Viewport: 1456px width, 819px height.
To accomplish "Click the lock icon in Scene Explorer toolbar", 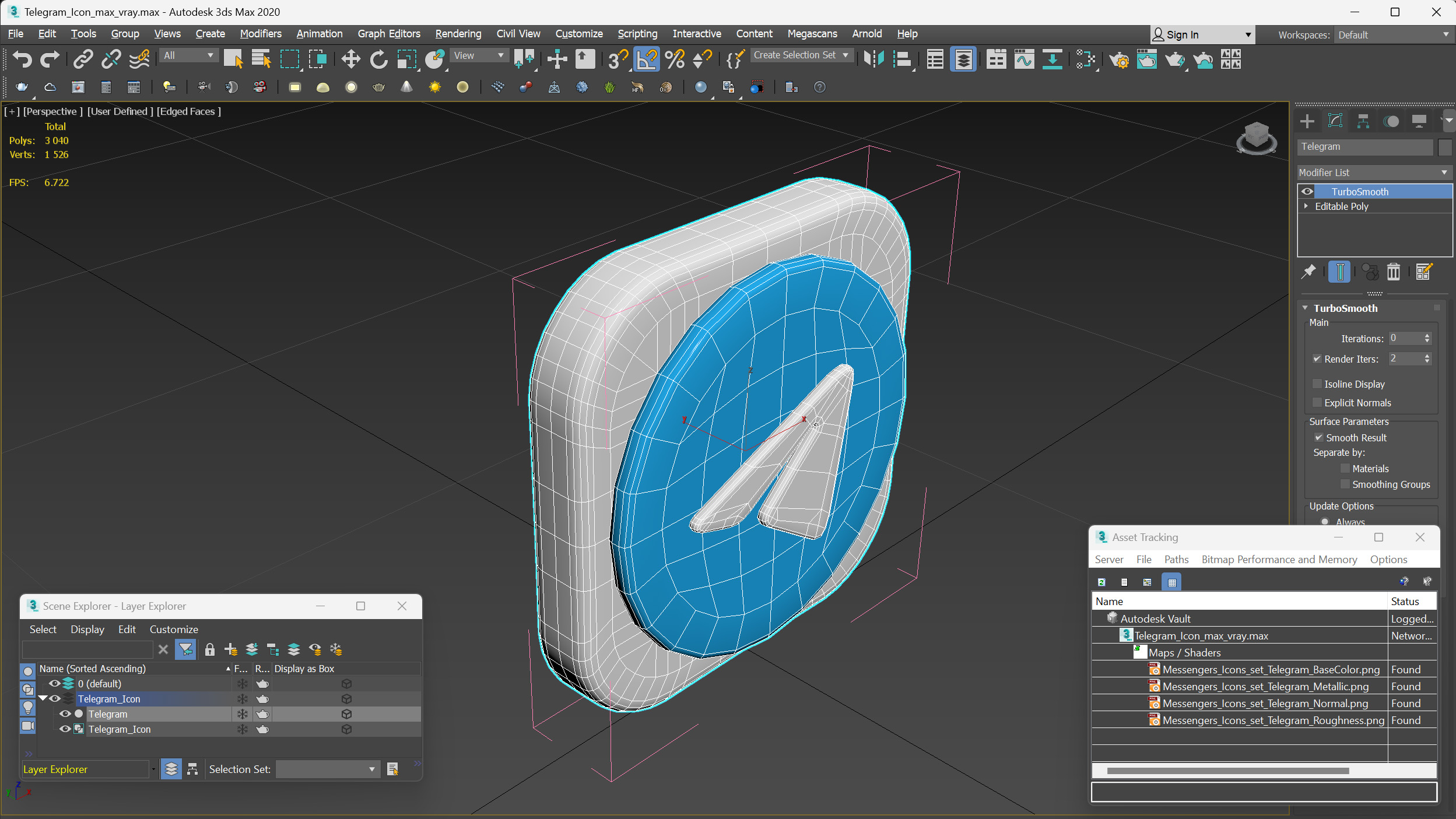I will point(210,649).
